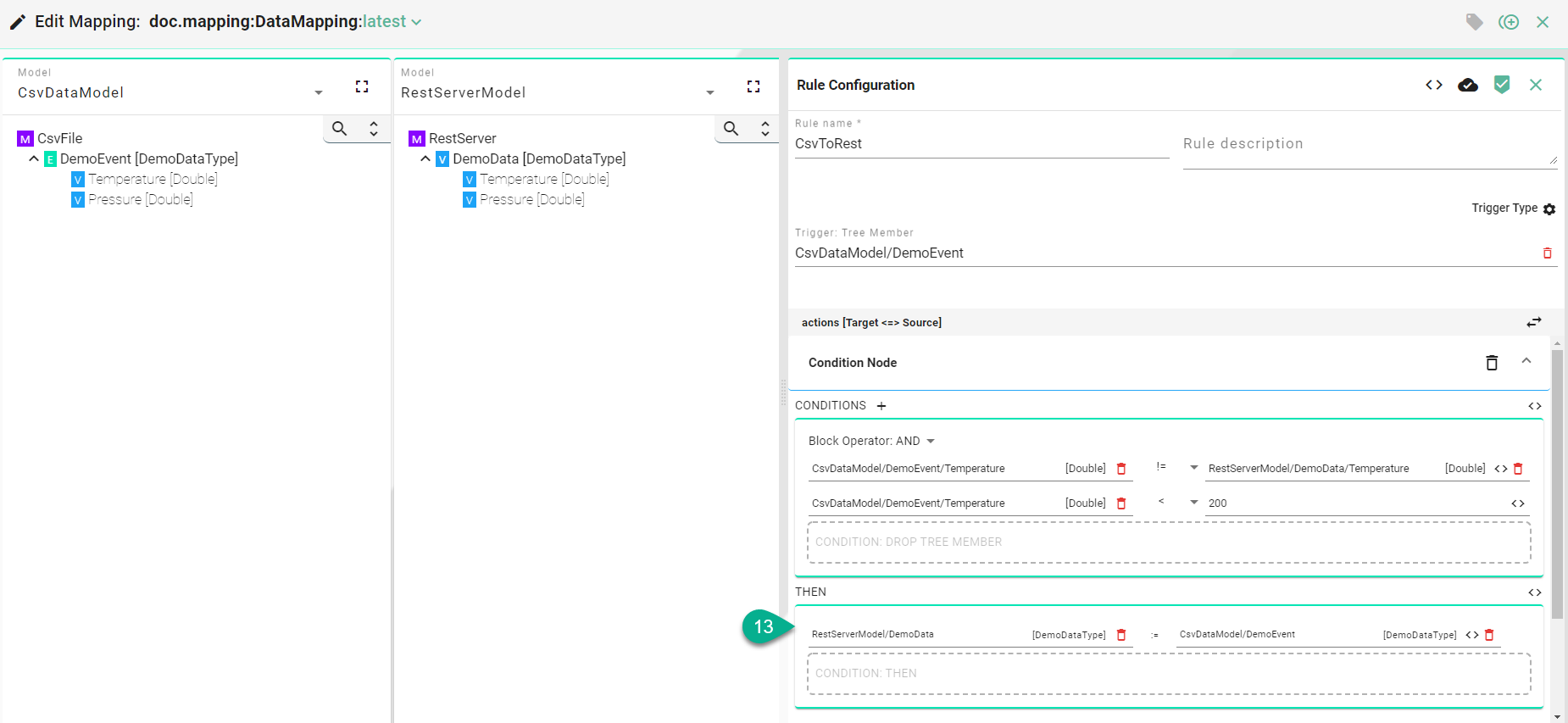Delete RestServerModel/DemoData/Temperature operand
This screenshot has width=1568, height=723.
(1518, 469)
